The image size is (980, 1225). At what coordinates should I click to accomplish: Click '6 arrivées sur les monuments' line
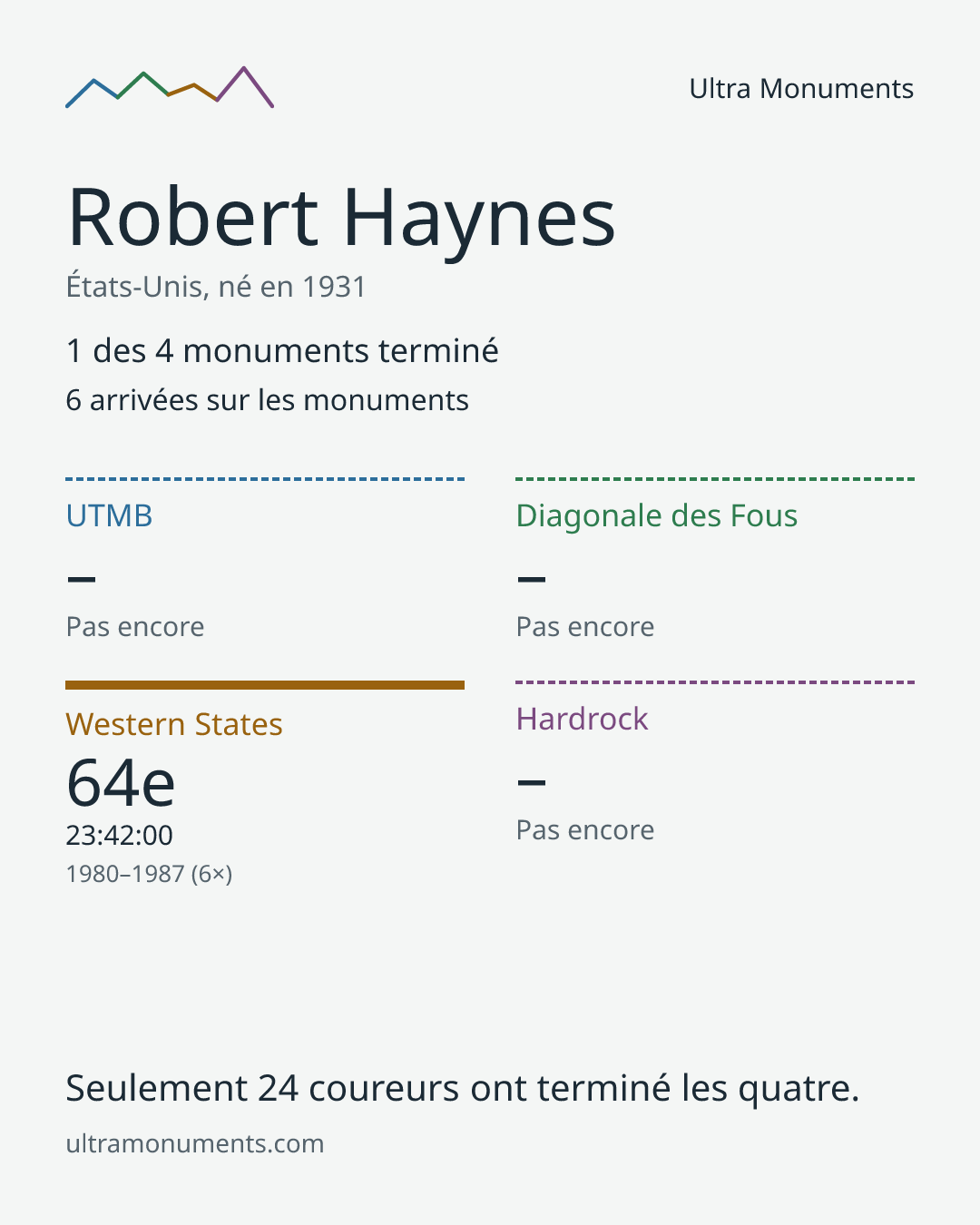pos(268,400)
